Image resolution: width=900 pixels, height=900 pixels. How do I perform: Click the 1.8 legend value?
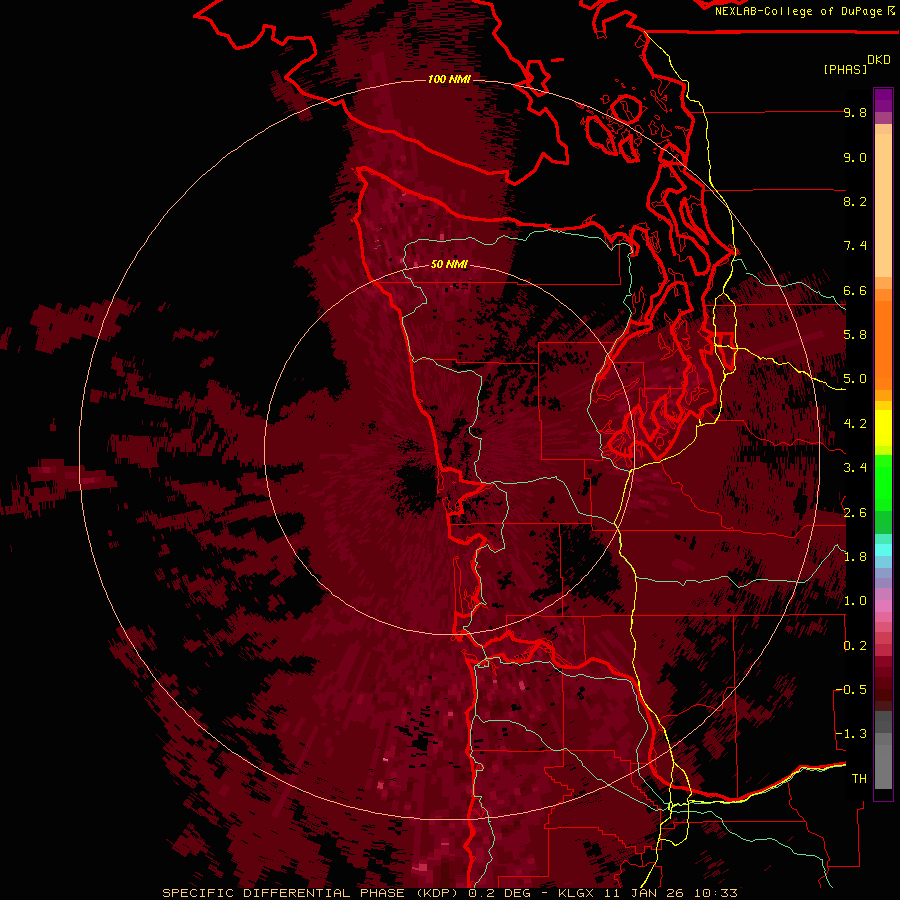tap(855, 557)
